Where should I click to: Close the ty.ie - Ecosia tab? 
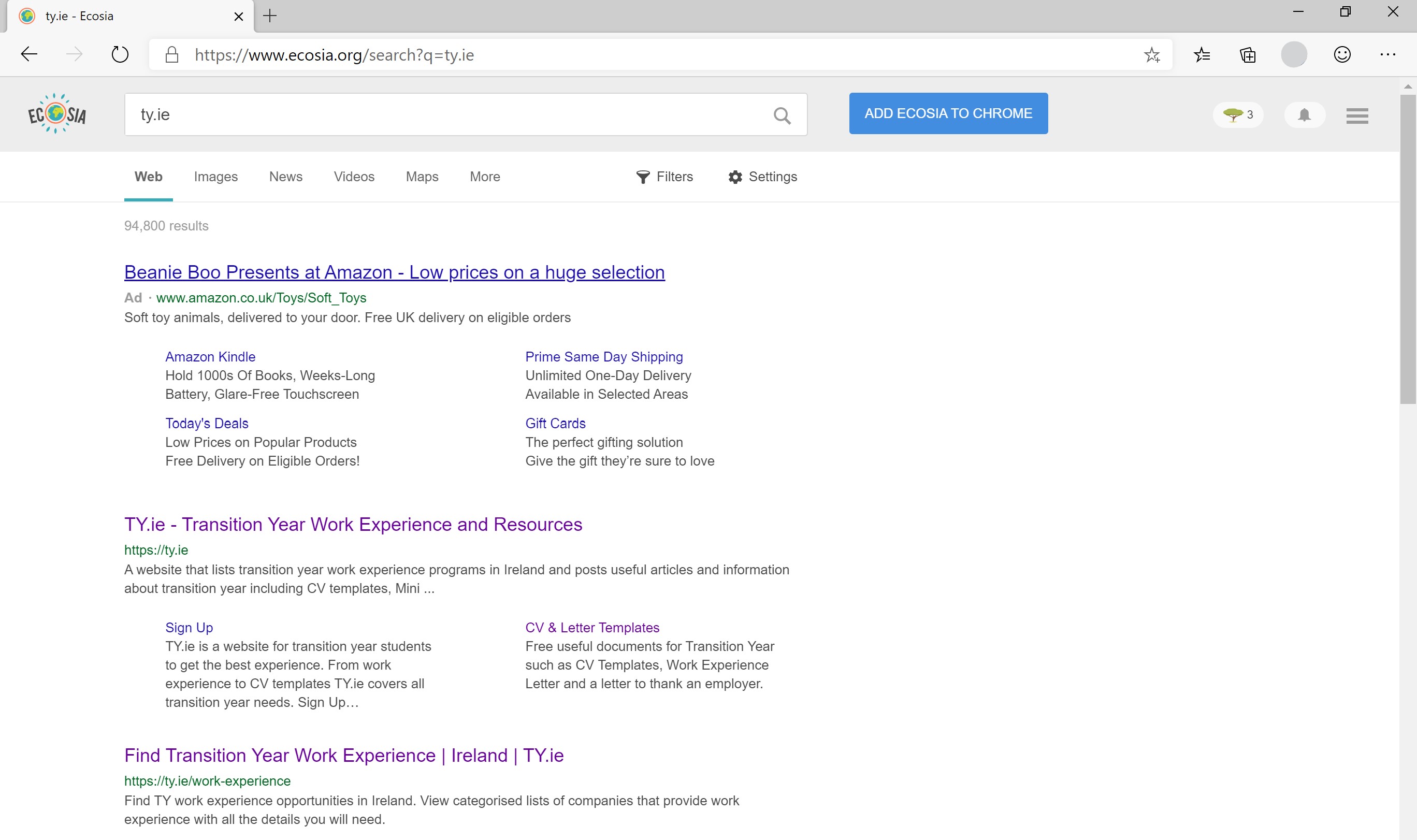(x=239, y=17)
